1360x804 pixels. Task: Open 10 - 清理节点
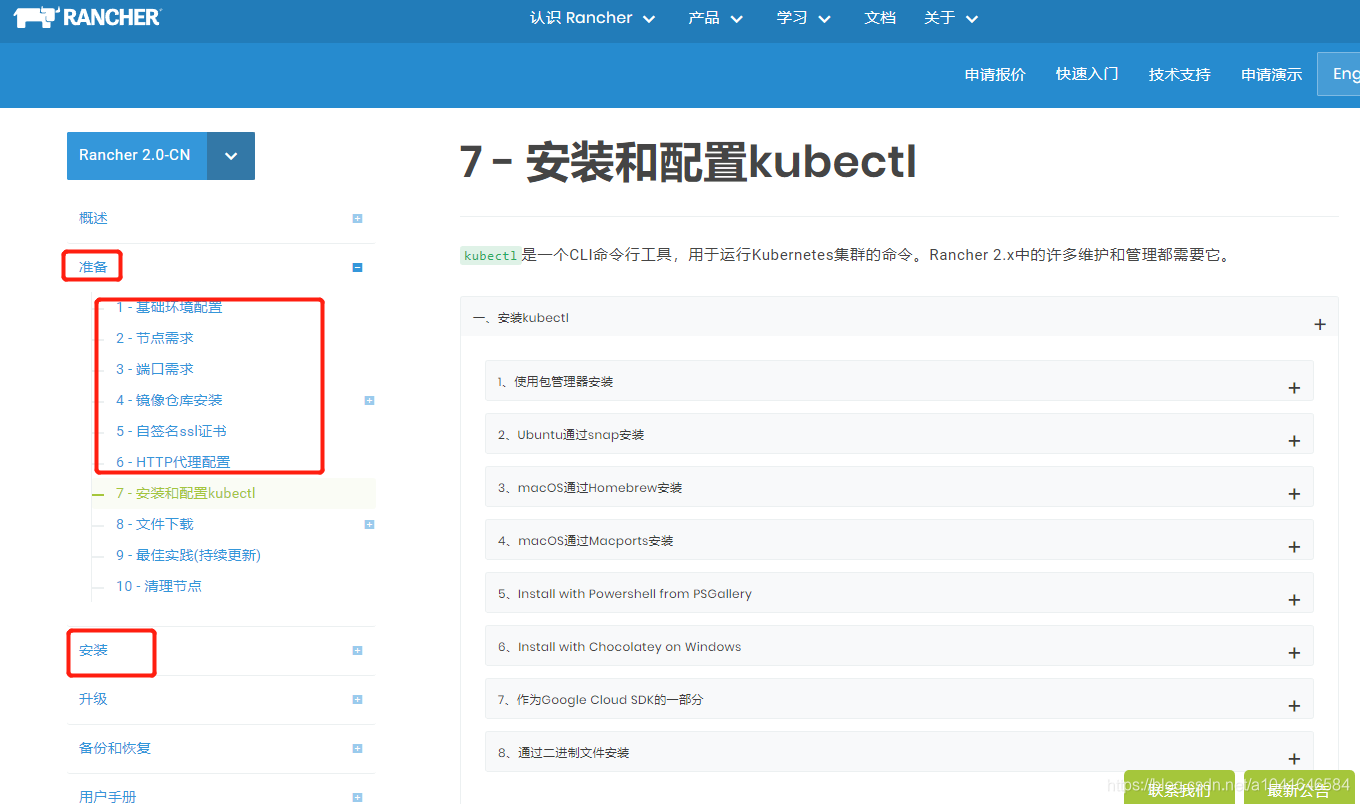[x=159, y=586]
